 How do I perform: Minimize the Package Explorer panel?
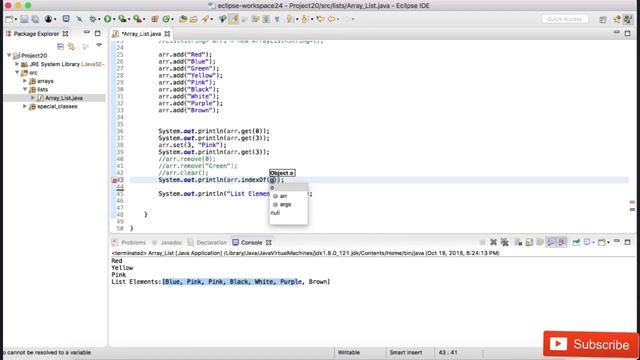pyautogui.click(x=87, y=33)
